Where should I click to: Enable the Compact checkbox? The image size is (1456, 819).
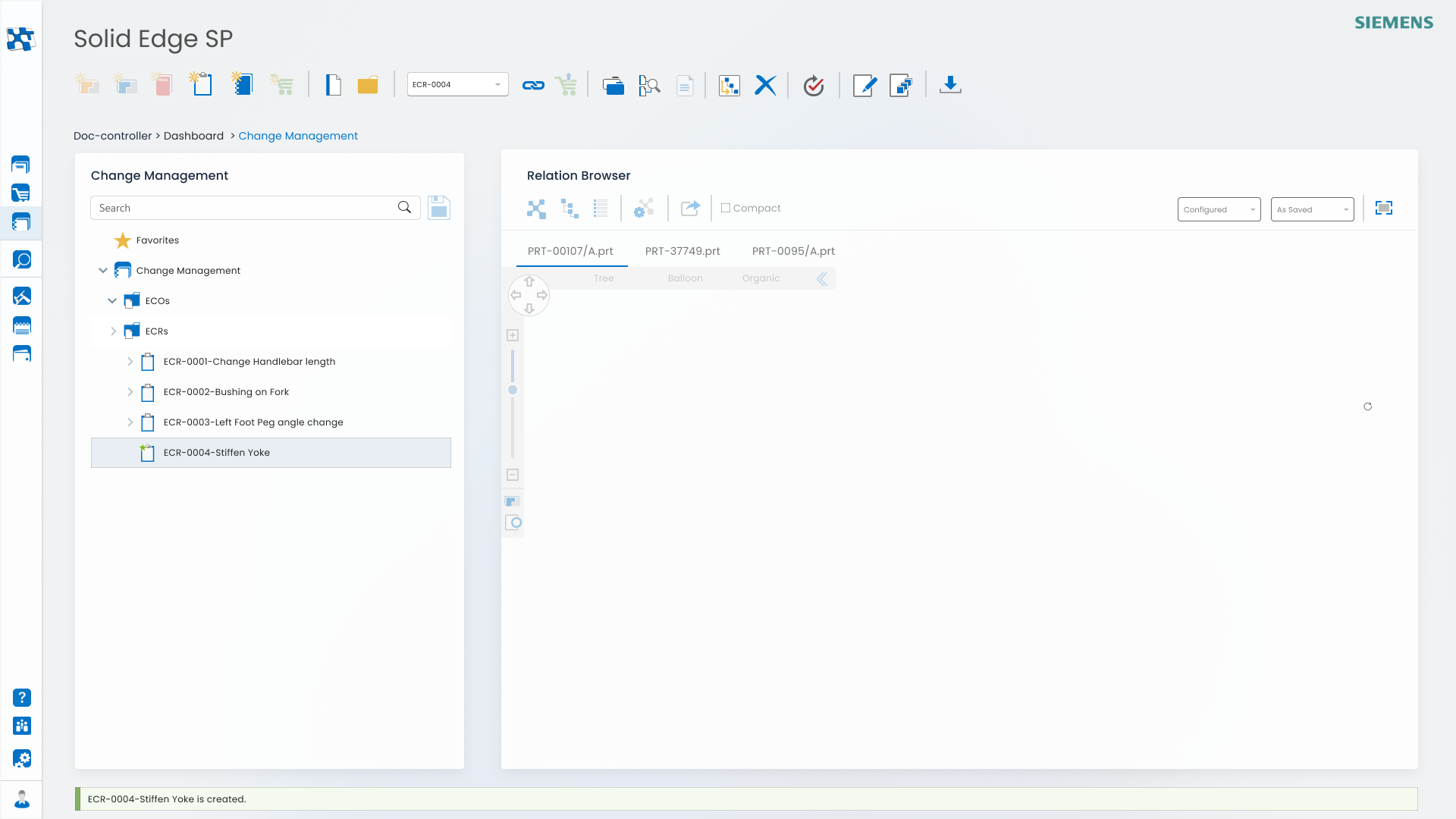click(726, 208)
